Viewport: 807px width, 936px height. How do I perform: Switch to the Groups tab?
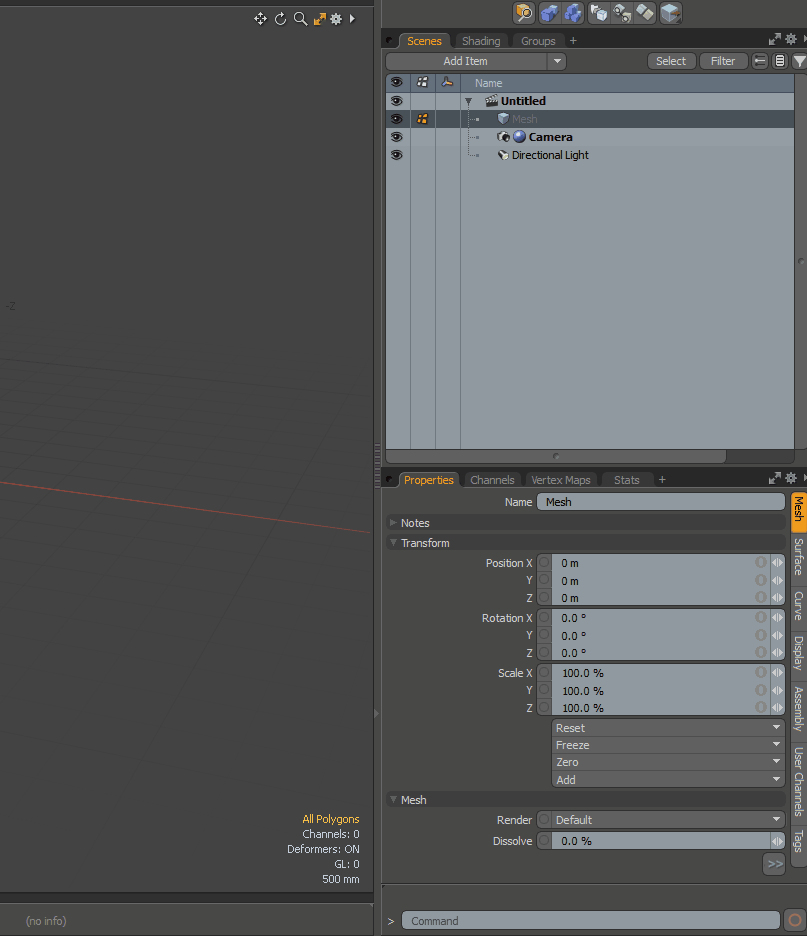pyautogui.click(x=538, y=41)
